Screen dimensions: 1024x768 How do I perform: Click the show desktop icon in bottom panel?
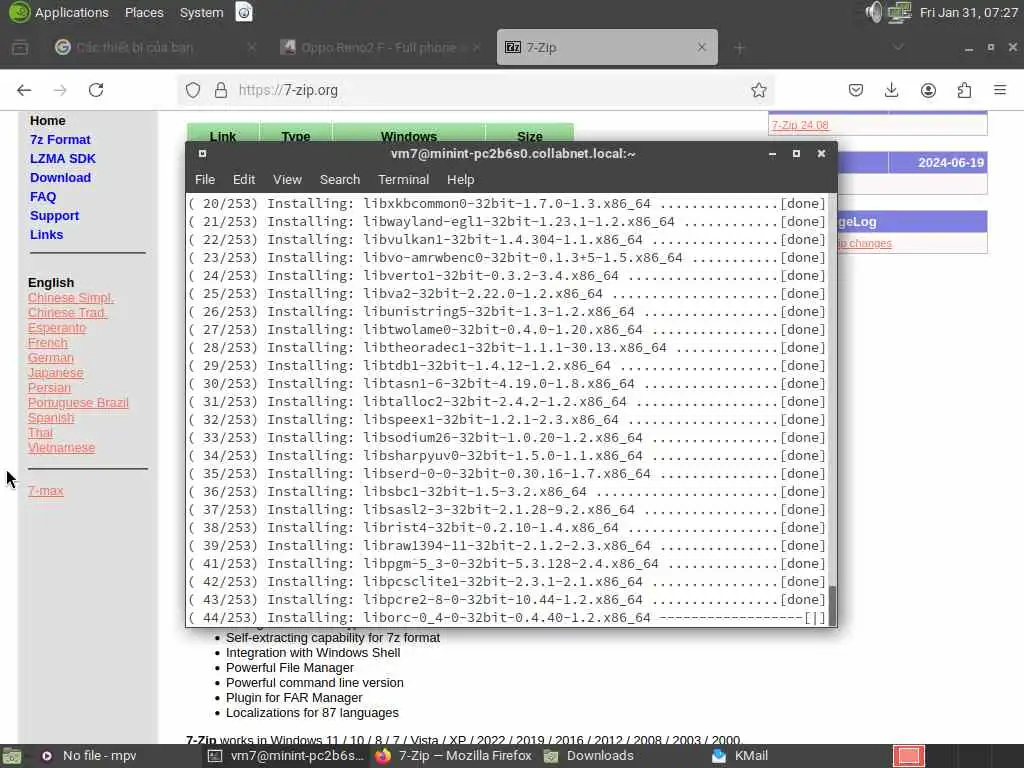coord(11,756)
